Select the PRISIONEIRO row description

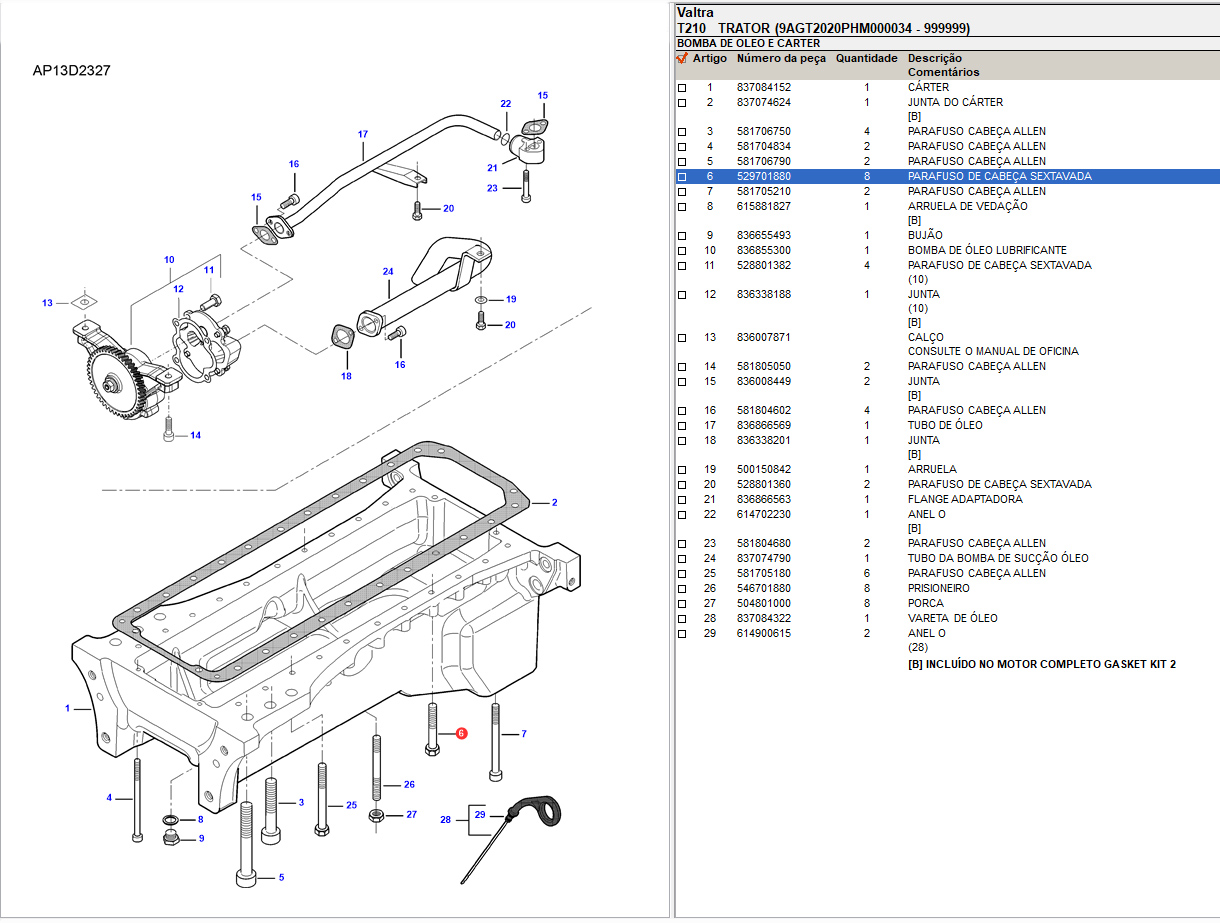938,588
